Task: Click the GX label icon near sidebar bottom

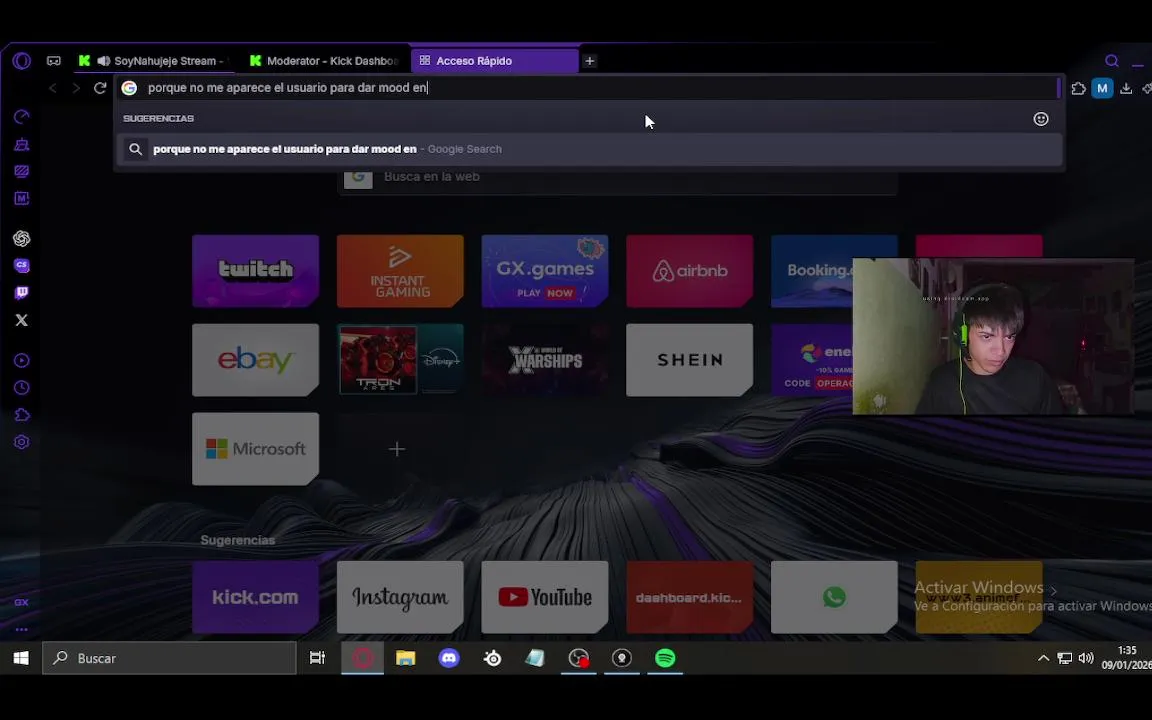Action: click(21, 602)
